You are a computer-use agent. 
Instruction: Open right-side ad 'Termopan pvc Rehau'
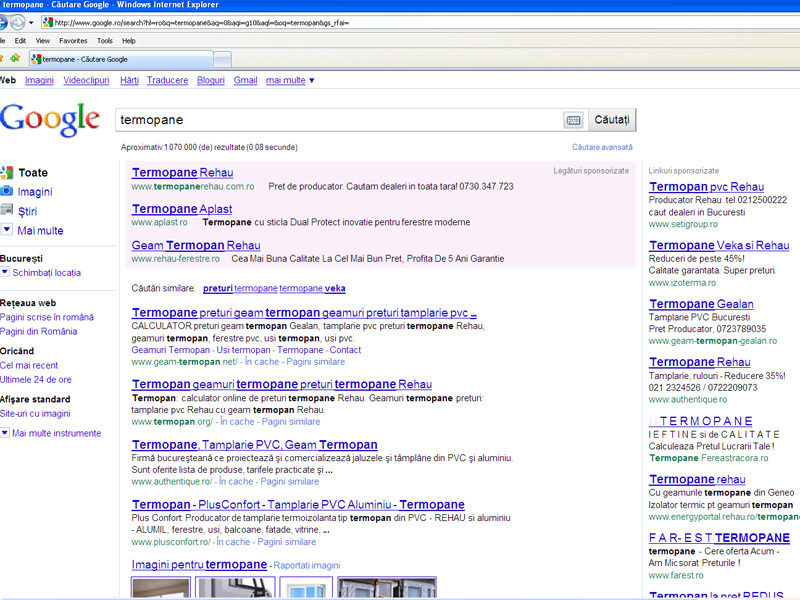pos(706,187)
